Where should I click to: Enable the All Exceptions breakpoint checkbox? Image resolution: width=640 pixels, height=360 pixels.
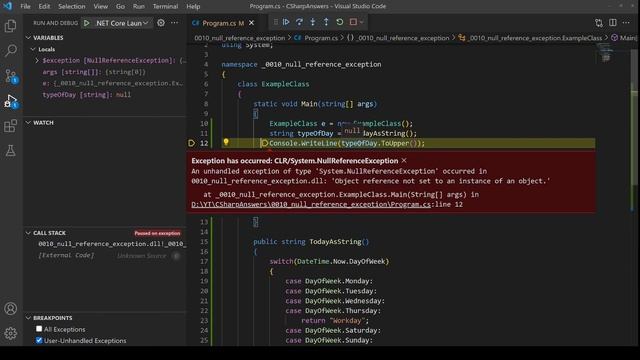pos(39,329)
